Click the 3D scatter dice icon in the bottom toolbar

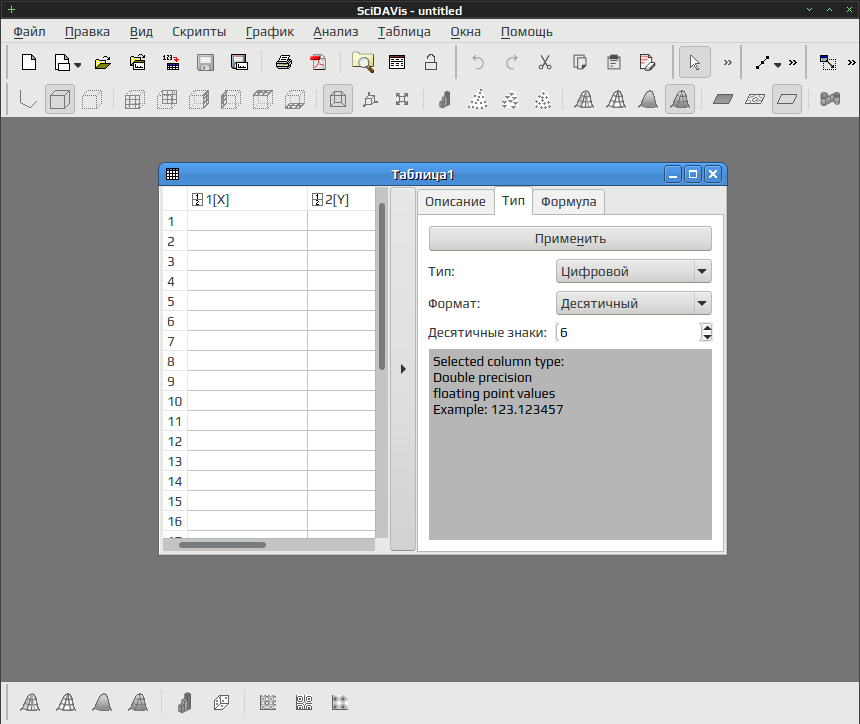click(221, 703)
